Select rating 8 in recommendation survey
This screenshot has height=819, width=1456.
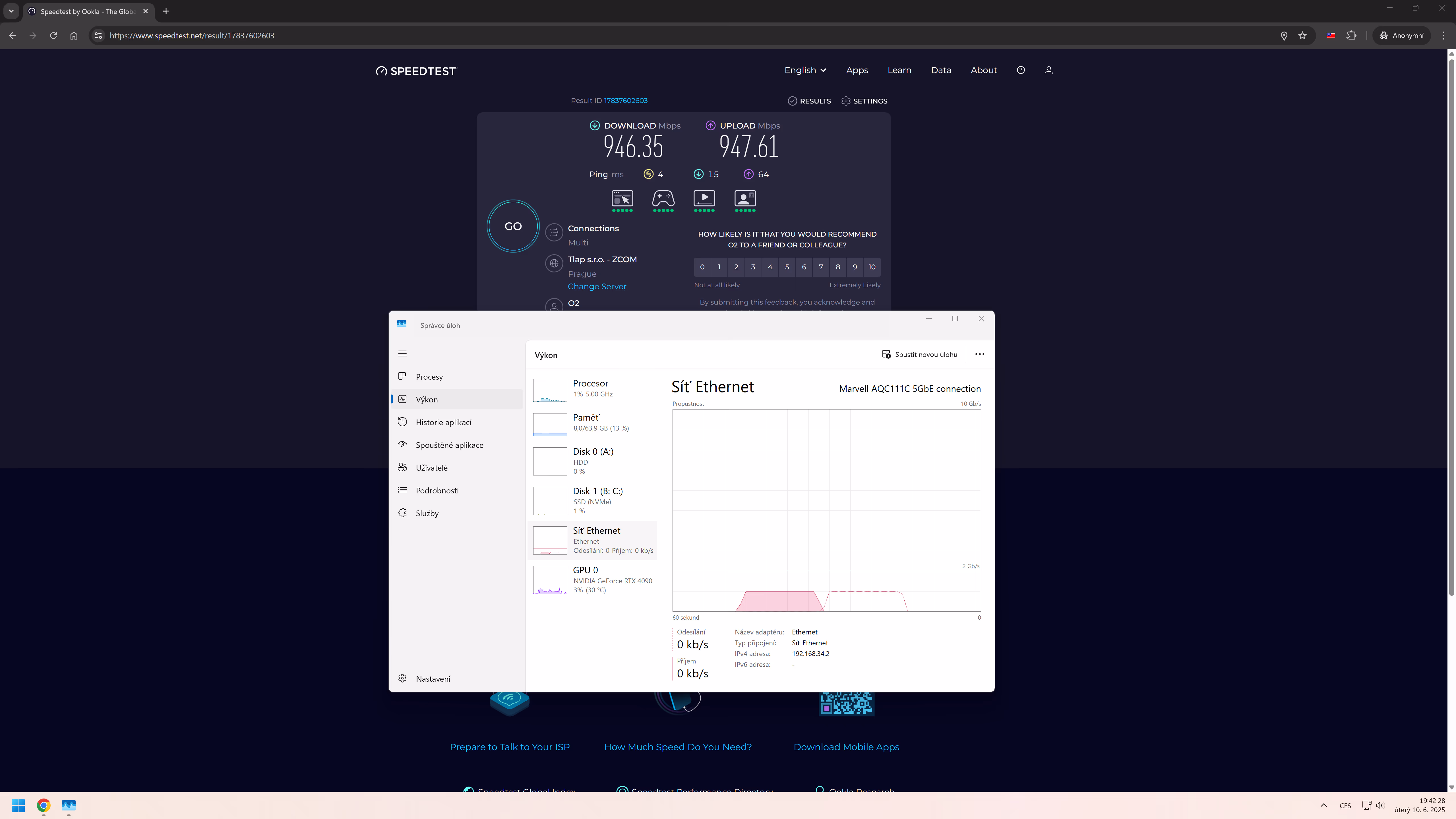click(x=838, y=267)
